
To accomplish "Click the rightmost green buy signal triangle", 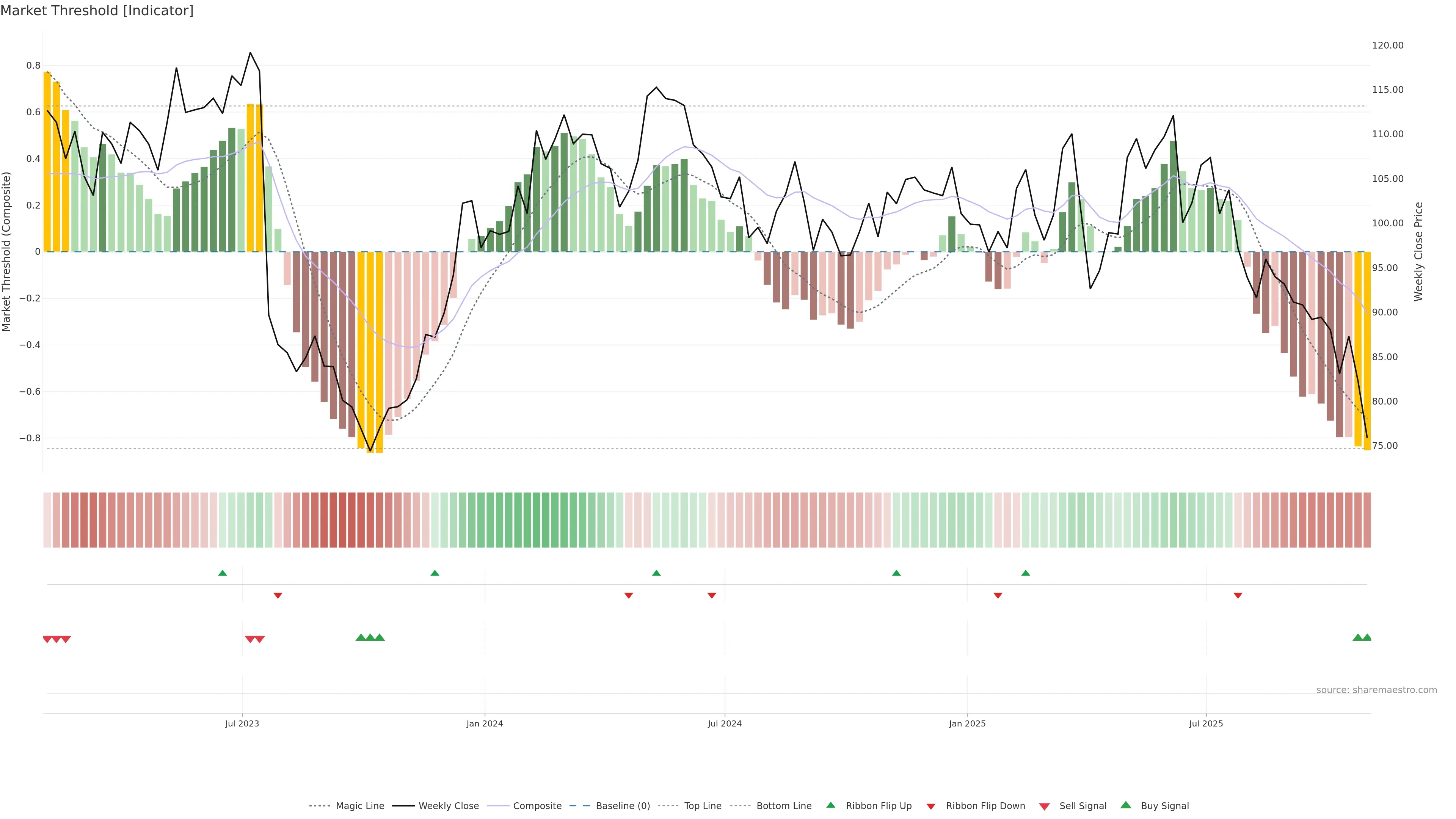I will click(x=1367, y=637).
